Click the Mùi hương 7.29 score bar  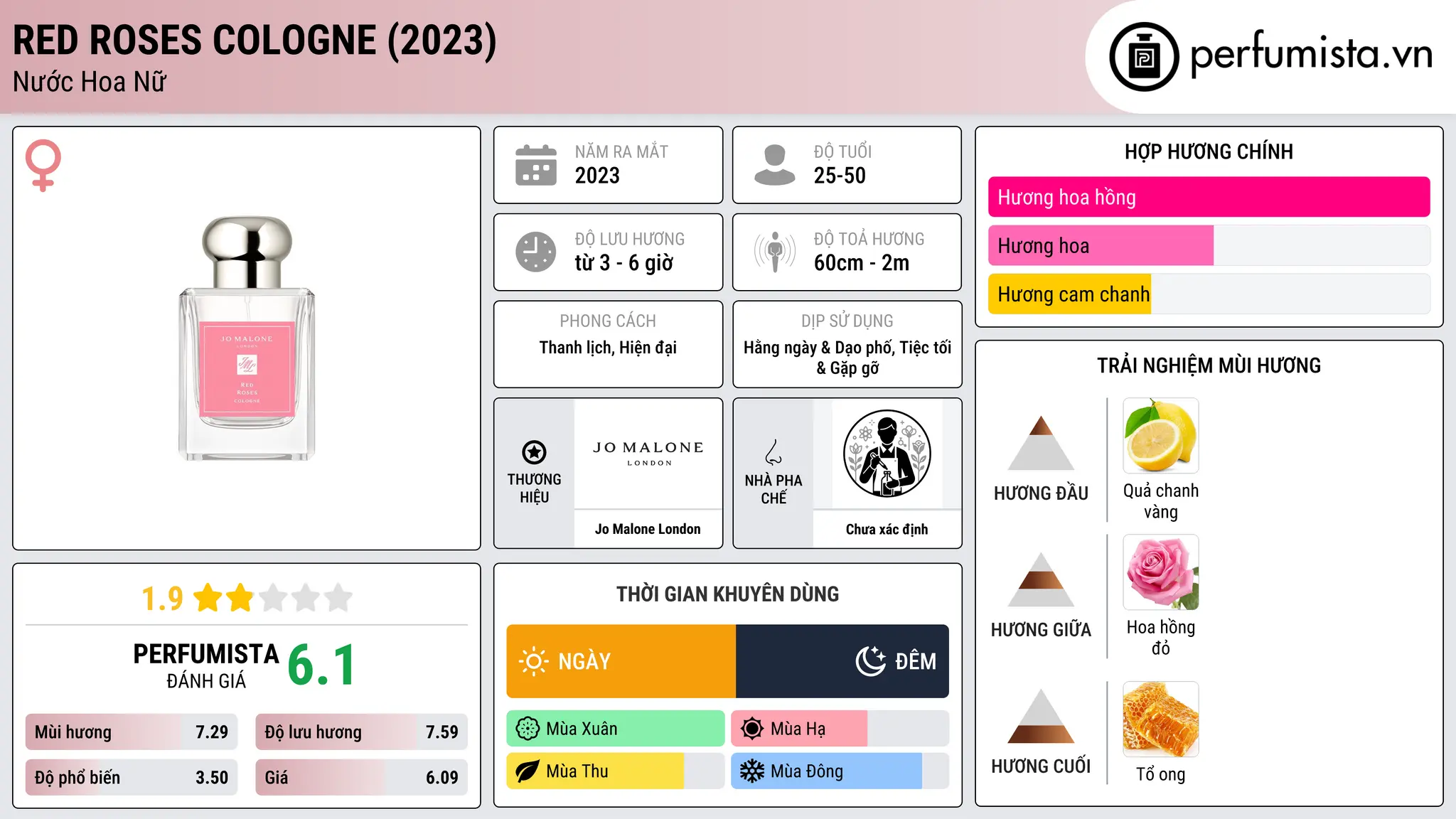(x=132, y=732)
